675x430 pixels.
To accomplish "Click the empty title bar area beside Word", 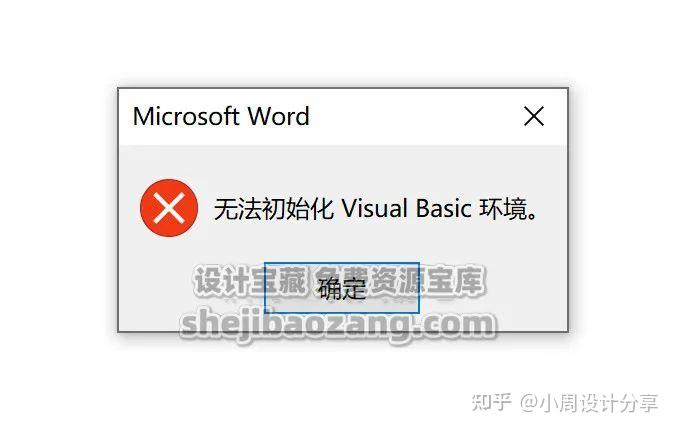I will pos(413,116).
